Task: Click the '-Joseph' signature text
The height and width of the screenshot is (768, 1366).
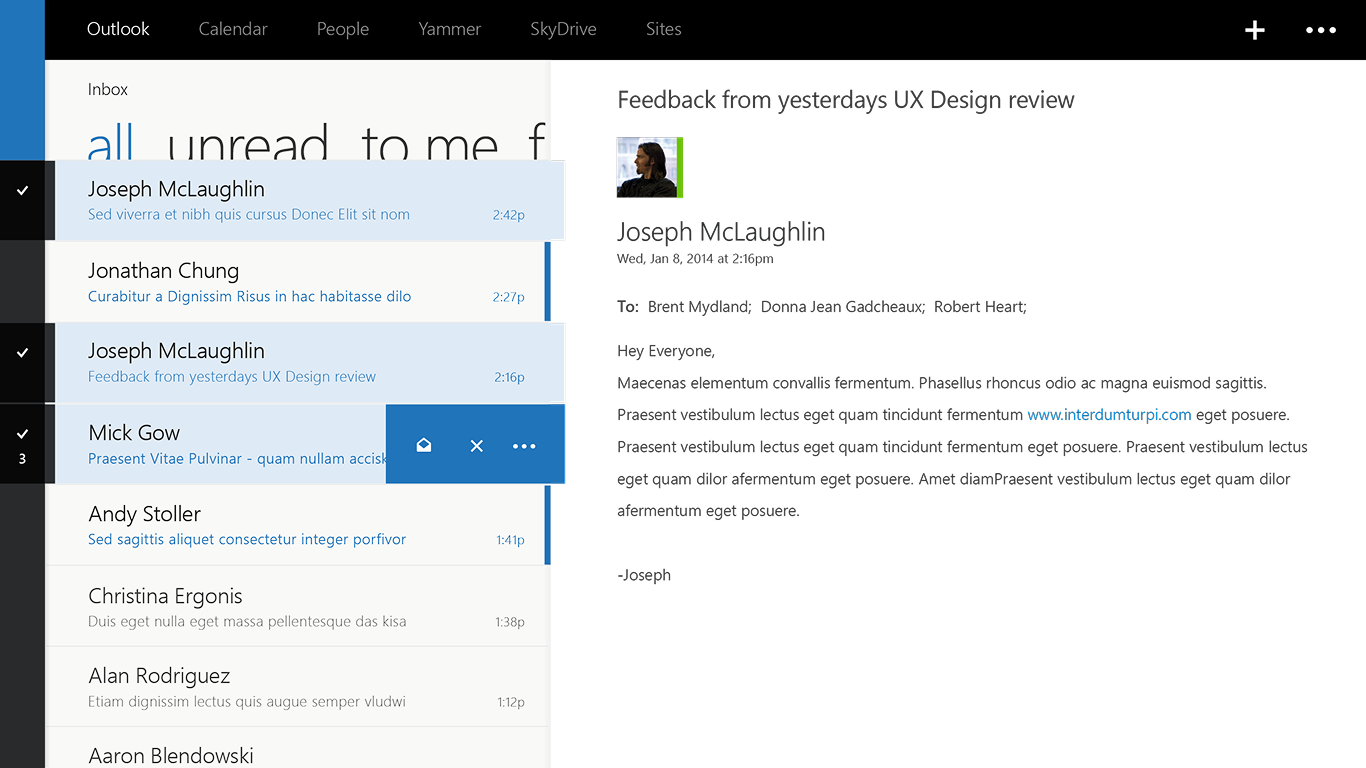Action: pos(644,575)
